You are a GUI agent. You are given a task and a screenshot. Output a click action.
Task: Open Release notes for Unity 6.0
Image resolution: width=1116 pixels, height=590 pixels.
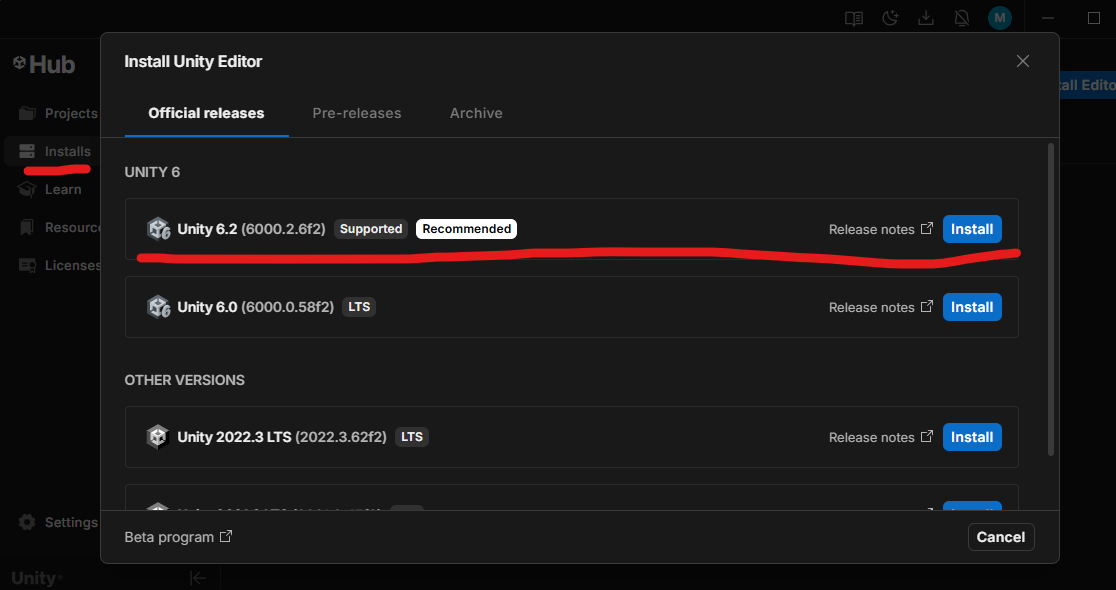pyautogui.click(x=880, y=307)
